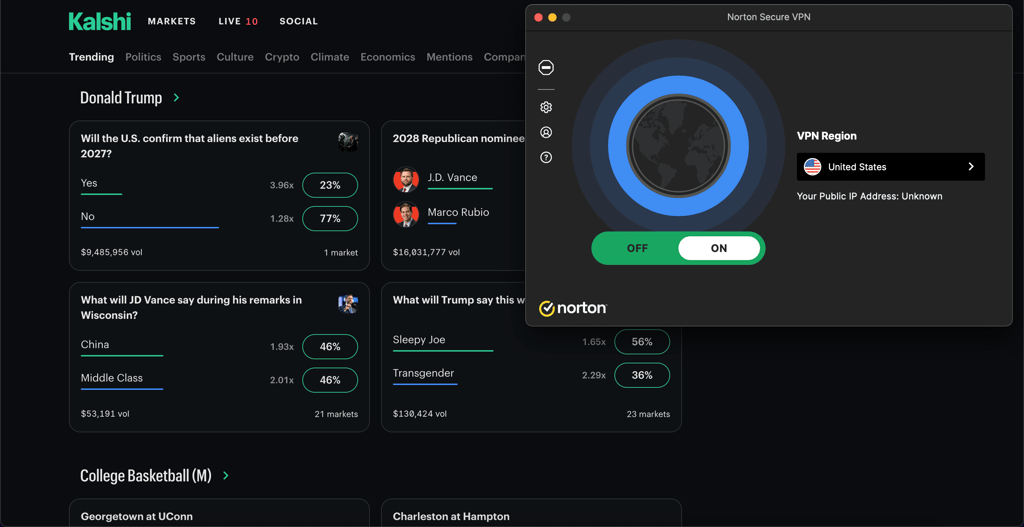Open Norton account profile icon

coord(546,133)
